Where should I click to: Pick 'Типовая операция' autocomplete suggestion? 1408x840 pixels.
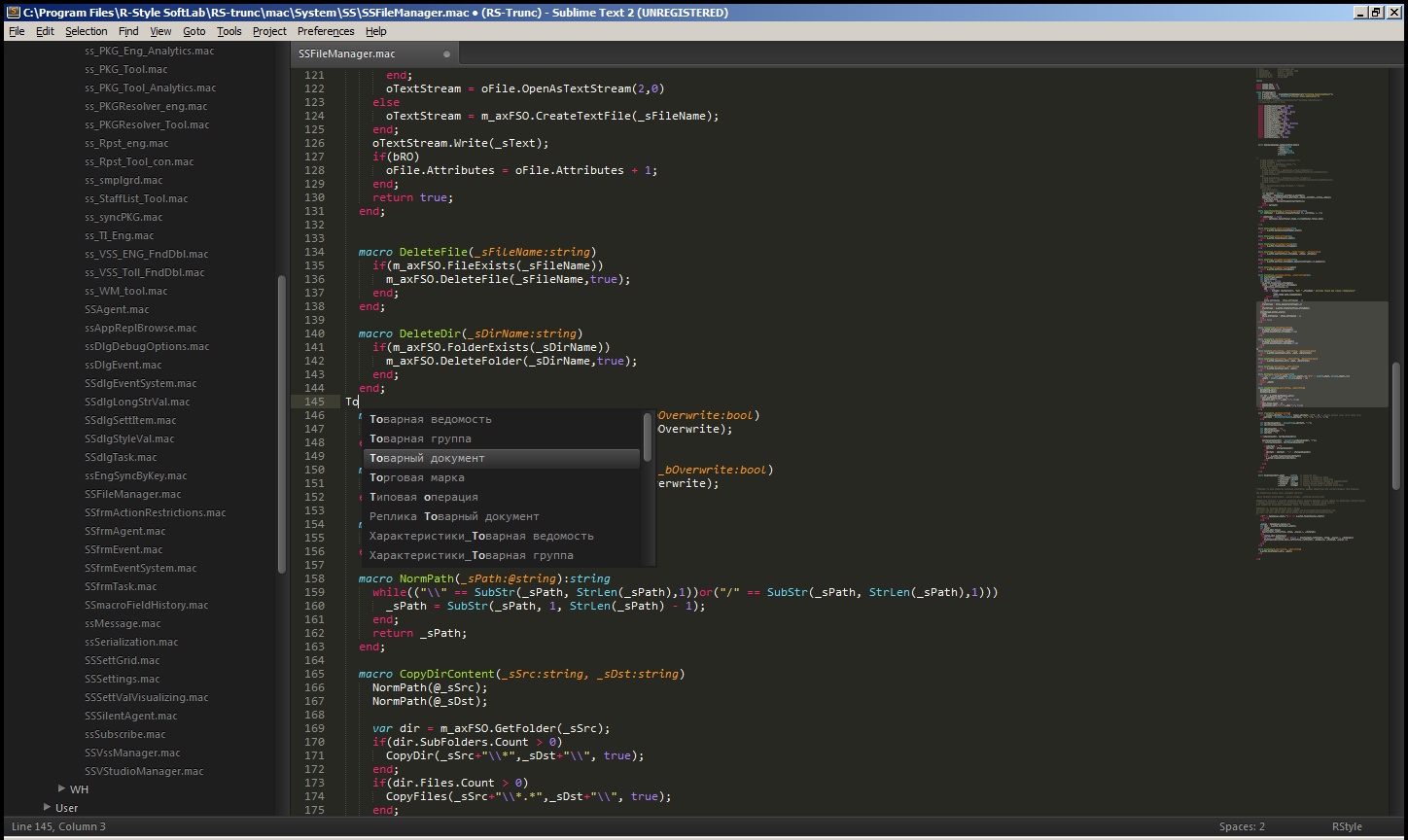tap(502, 497)
